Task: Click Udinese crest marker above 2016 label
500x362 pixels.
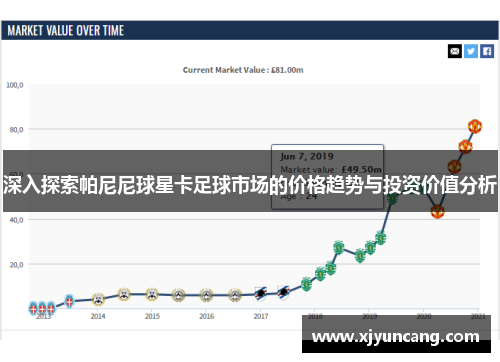Action: pyautogui.click(x=206, y=295)
